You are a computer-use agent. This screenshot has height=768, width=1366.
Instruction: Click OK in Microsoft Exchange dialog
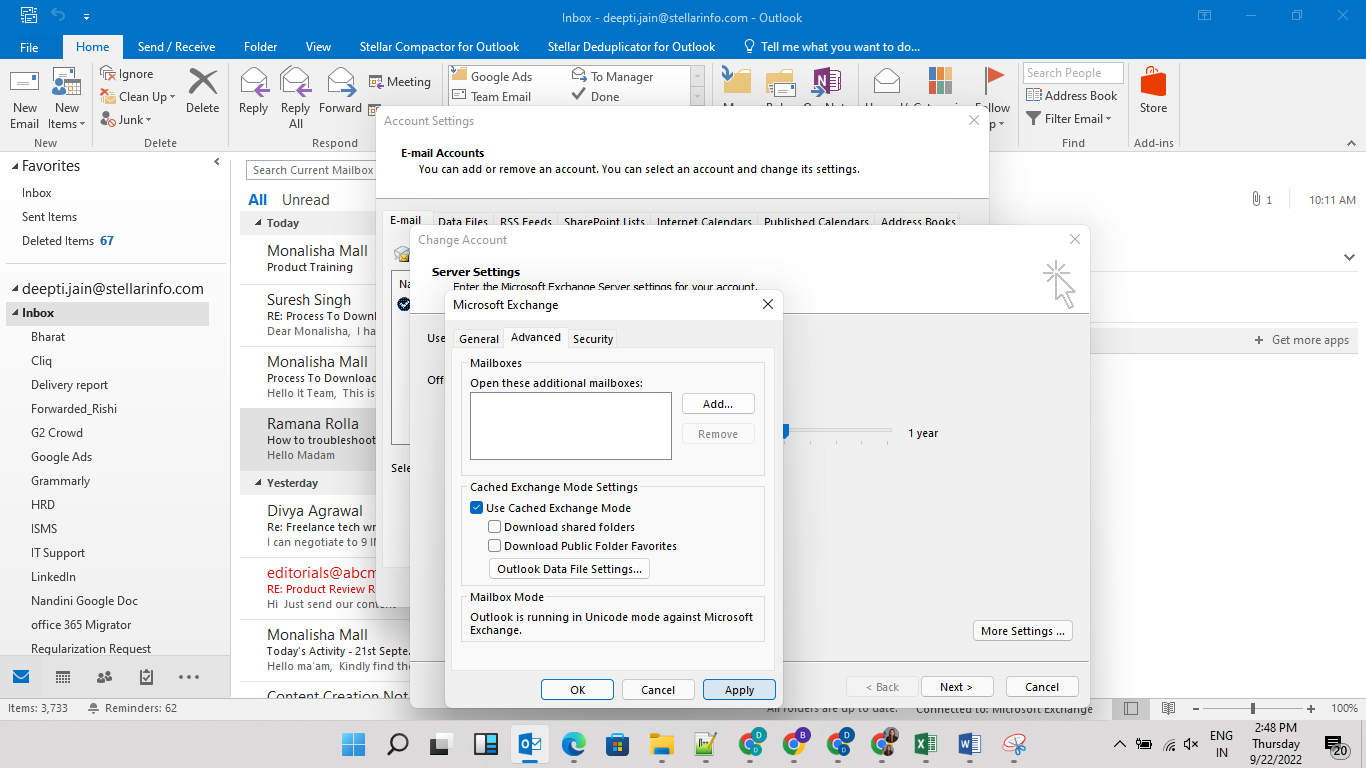(x=578, y=690)
